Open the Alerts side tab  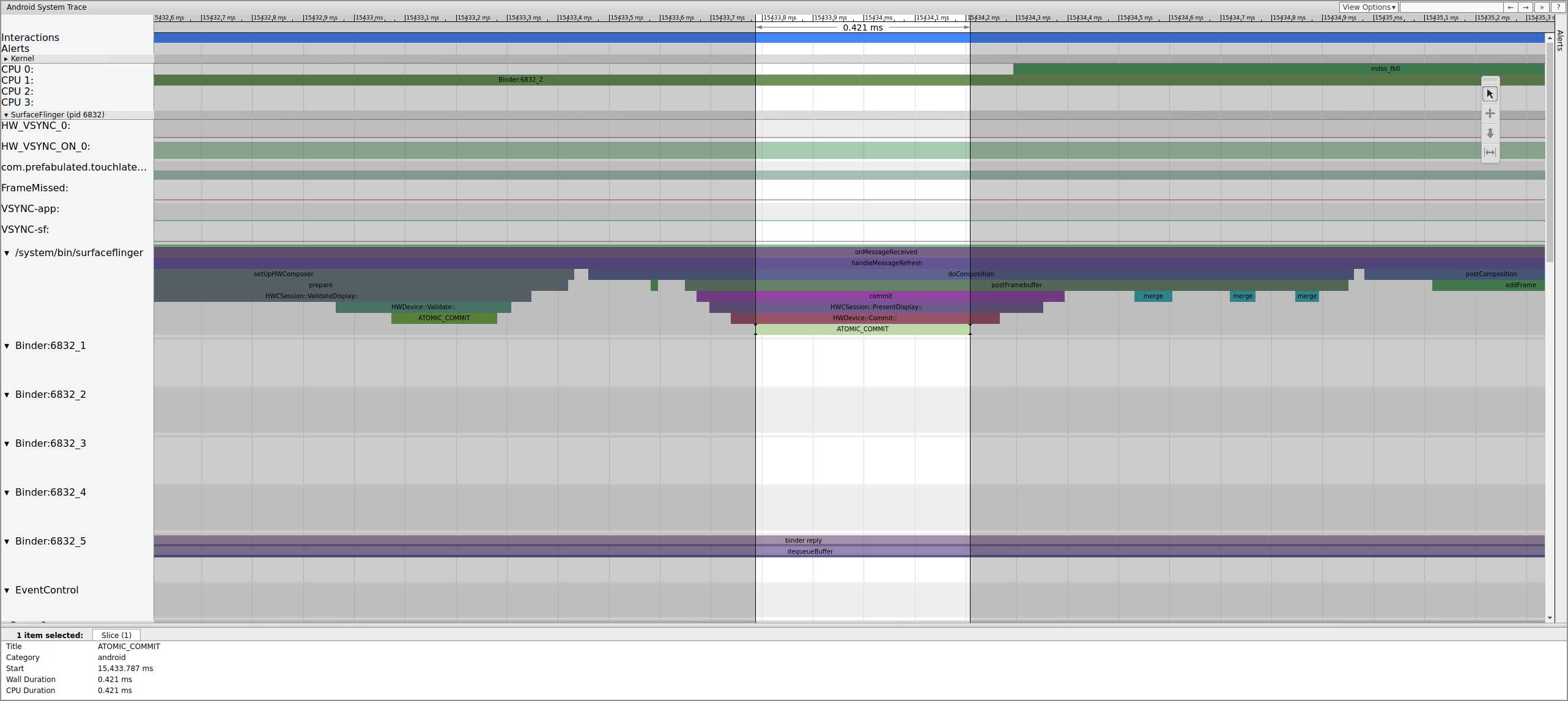(x=1561, y=43)
